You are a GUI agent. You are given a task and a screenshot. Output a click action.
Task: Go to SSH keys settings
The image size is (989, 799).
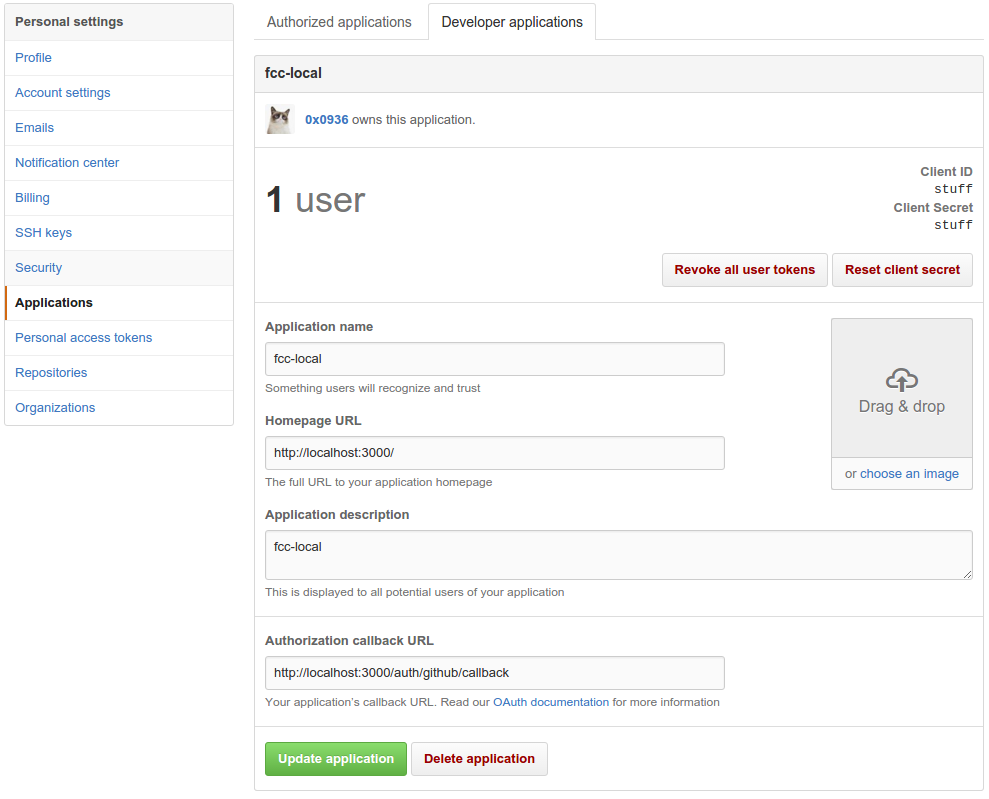tap(44, 233)
